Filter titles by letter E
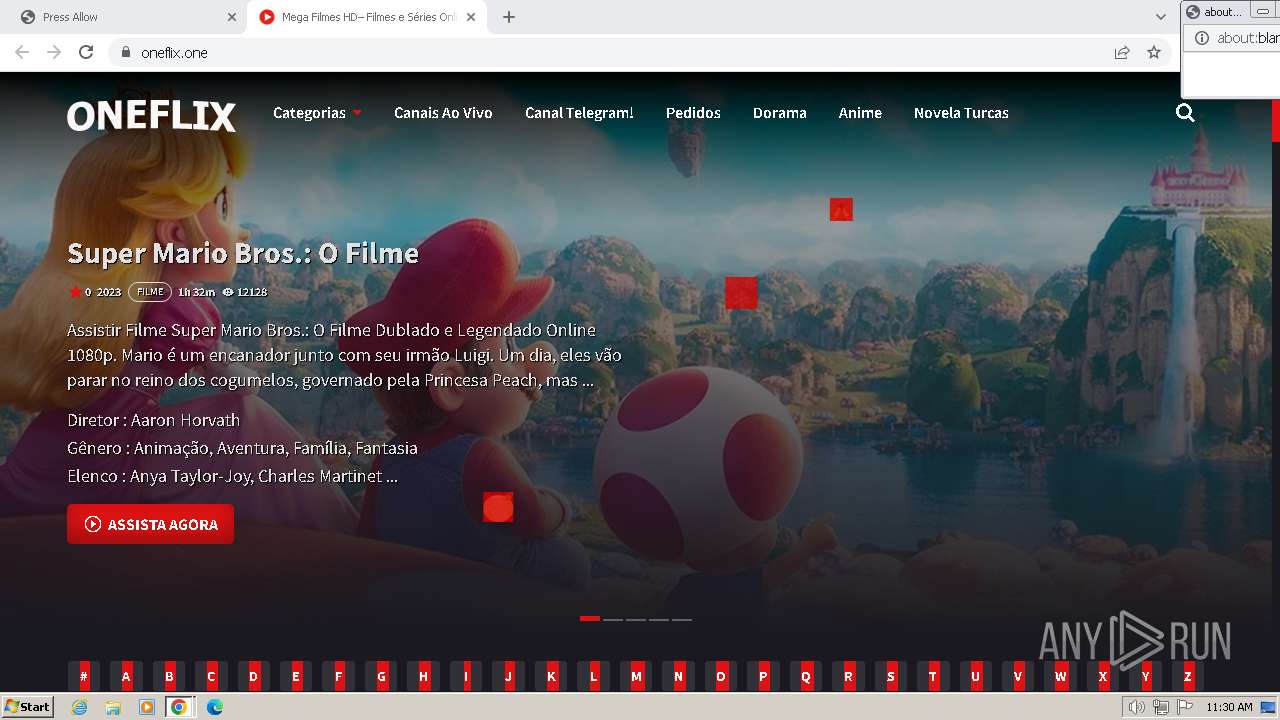The width and height of the screenshot is (1280, 720). [296, 676]
